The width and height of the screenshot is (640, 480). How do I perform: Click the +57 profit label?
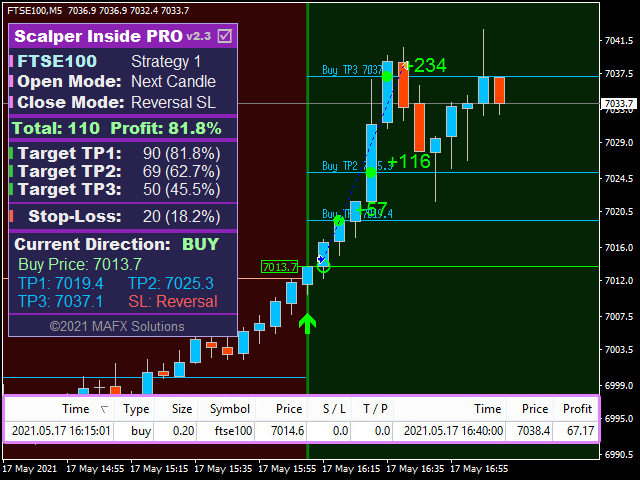point(371,209)
